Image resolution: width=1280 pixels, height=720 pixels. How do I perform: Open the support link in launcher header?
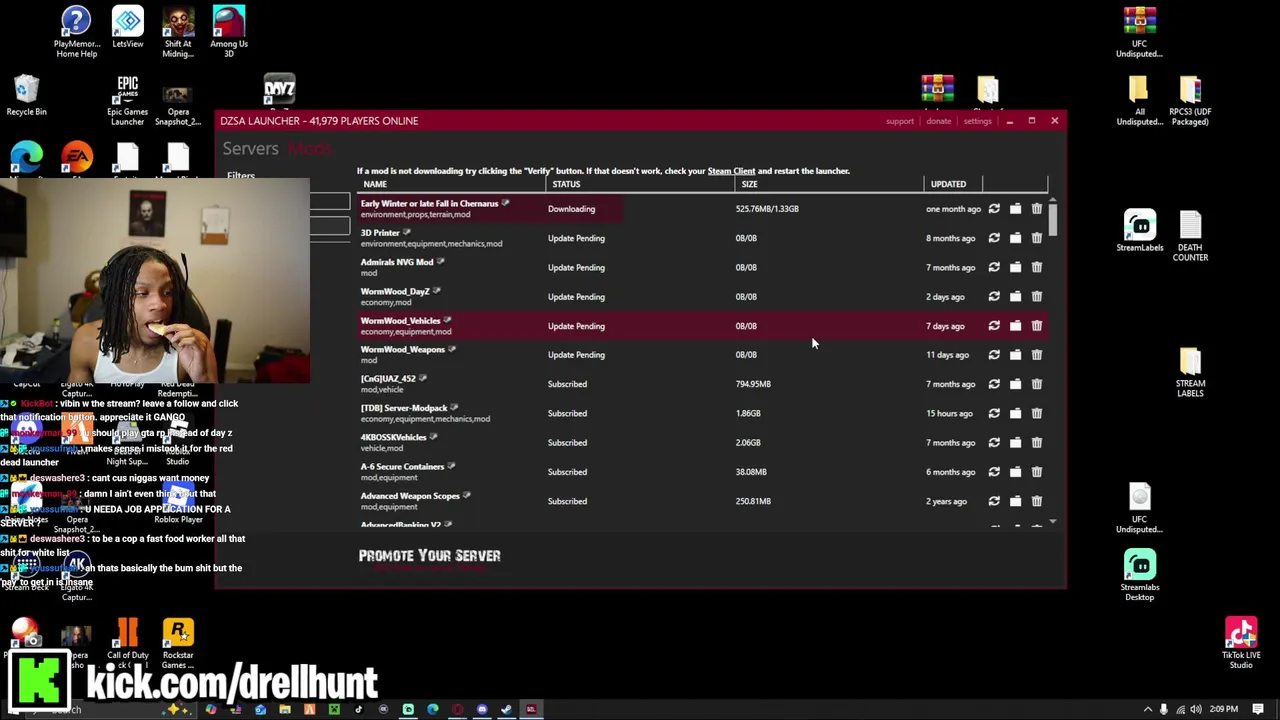pos(900,121)
